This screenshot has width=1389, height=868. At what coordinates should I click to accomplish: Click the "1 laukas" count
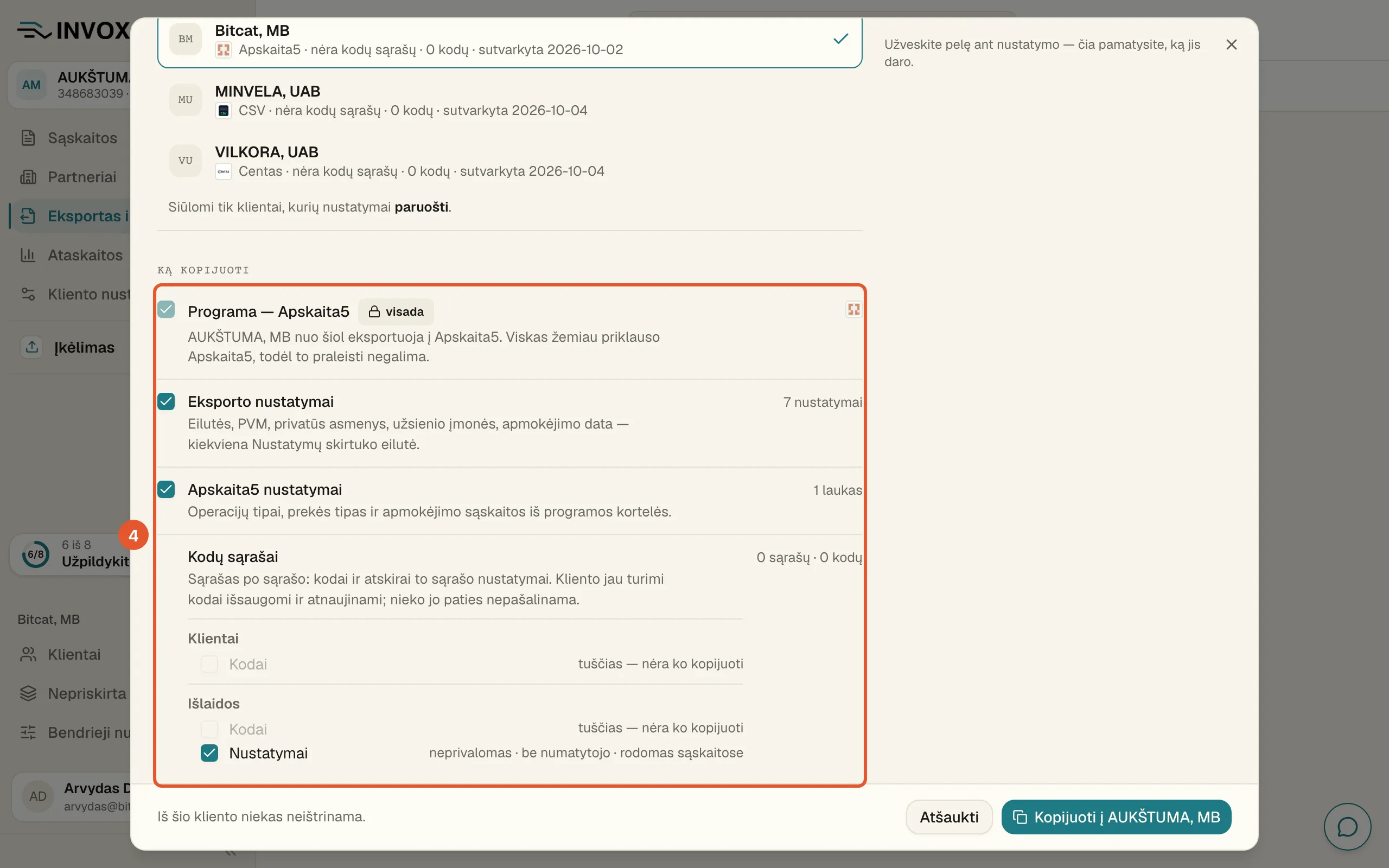(x=837, y=490)
